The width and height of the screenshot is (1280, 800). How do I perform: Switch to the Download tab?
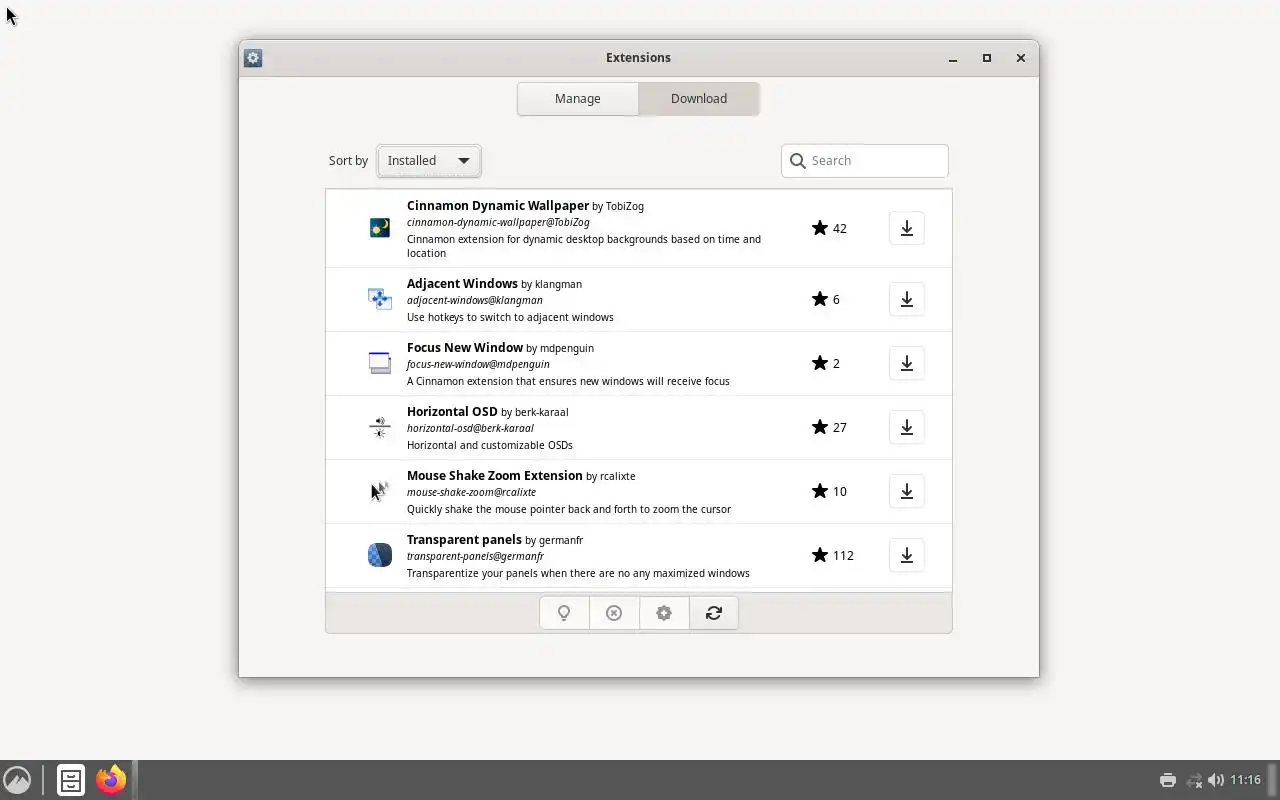click(699, 99)
